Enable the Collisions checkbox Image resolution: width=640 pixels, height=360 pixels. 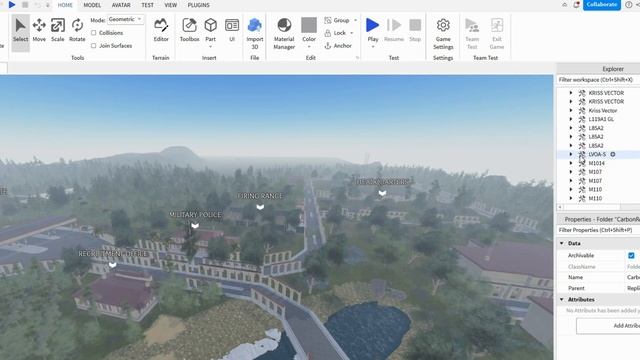[93, 33]
